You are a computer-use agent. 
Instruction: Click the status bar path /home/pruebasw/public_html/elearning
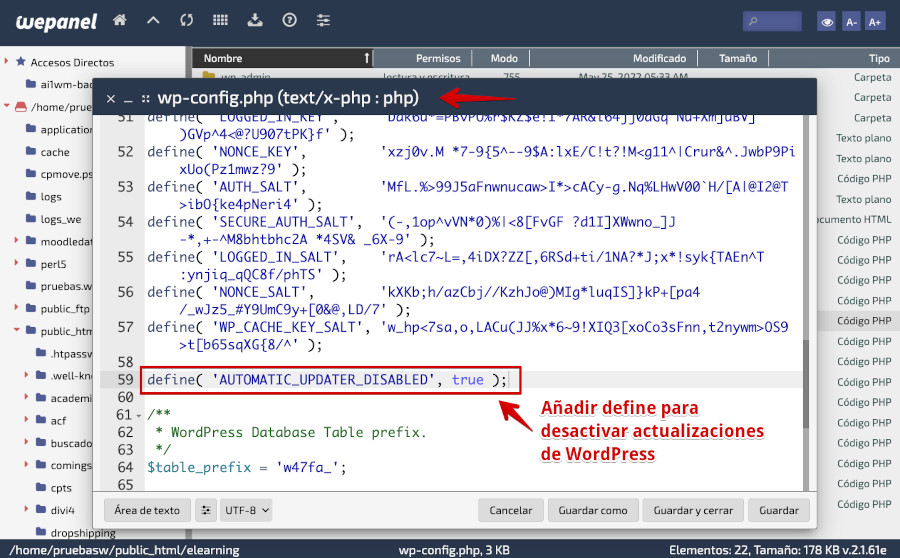(x=125, y=550)
